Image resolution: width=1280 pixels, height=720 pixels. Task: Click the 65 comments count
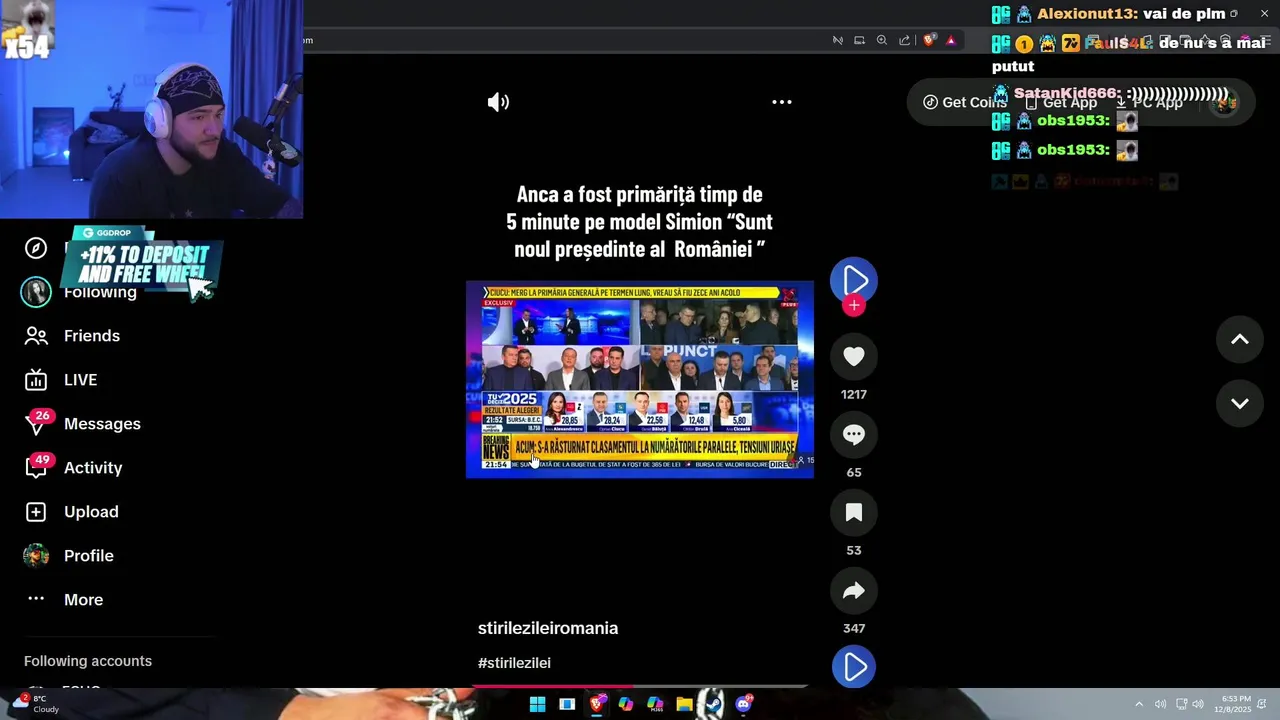click(x=854, y=472)
